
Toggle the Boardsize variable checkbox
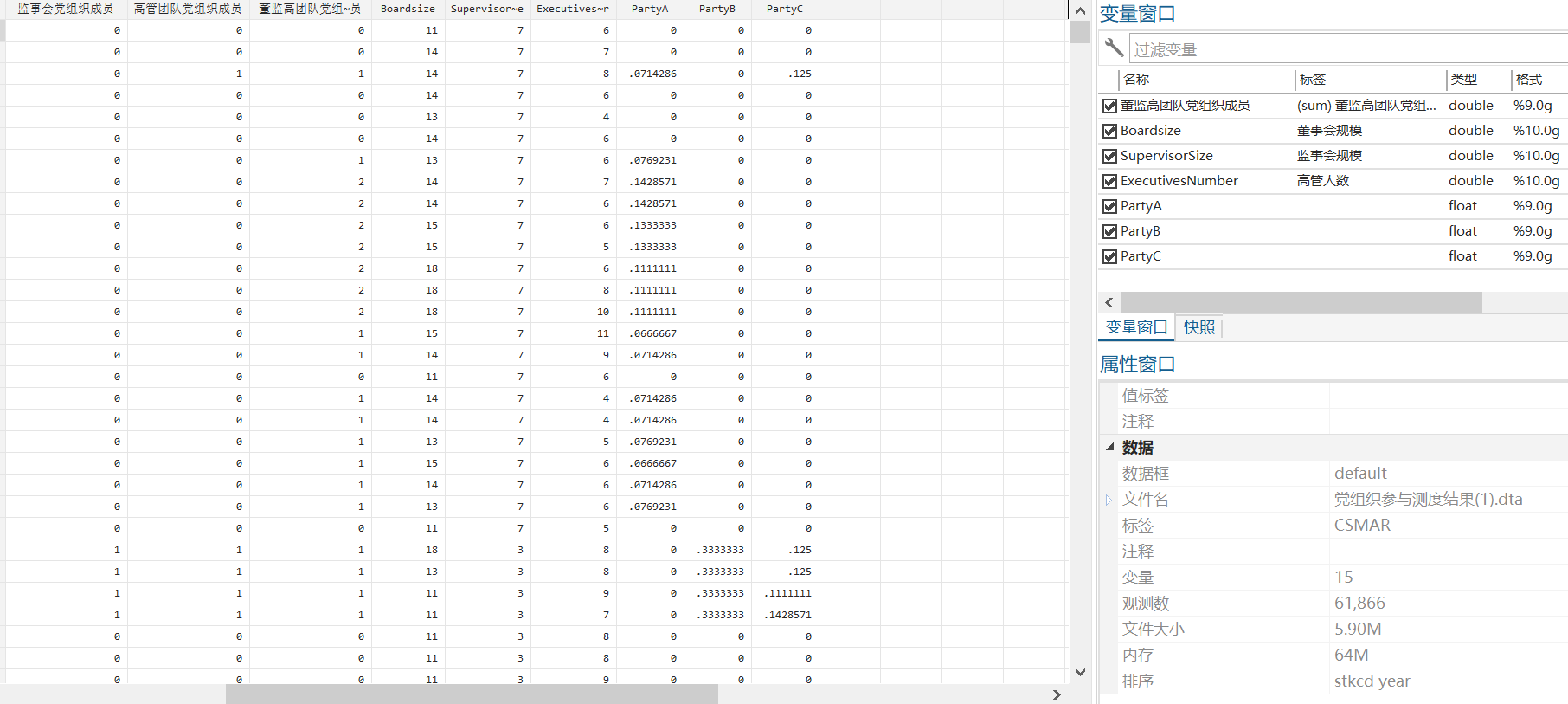1109,131
